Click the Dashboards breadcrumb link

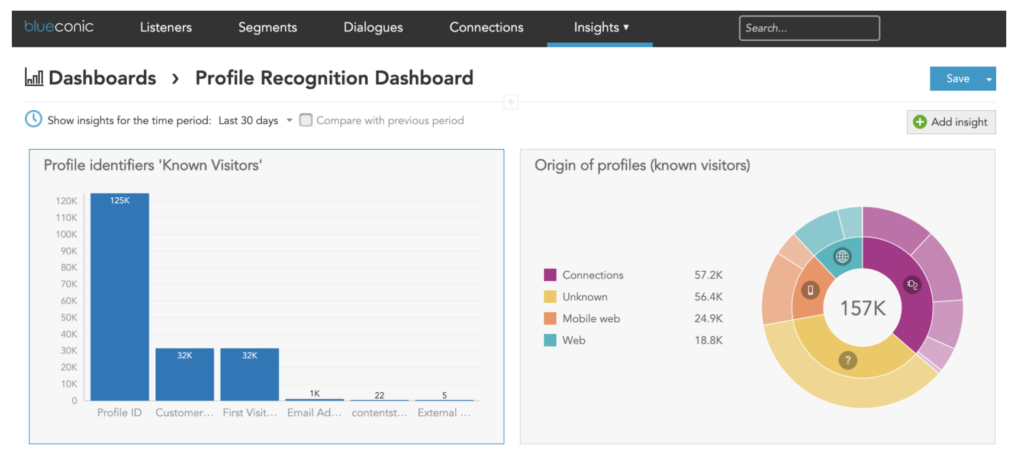(102, 78)
